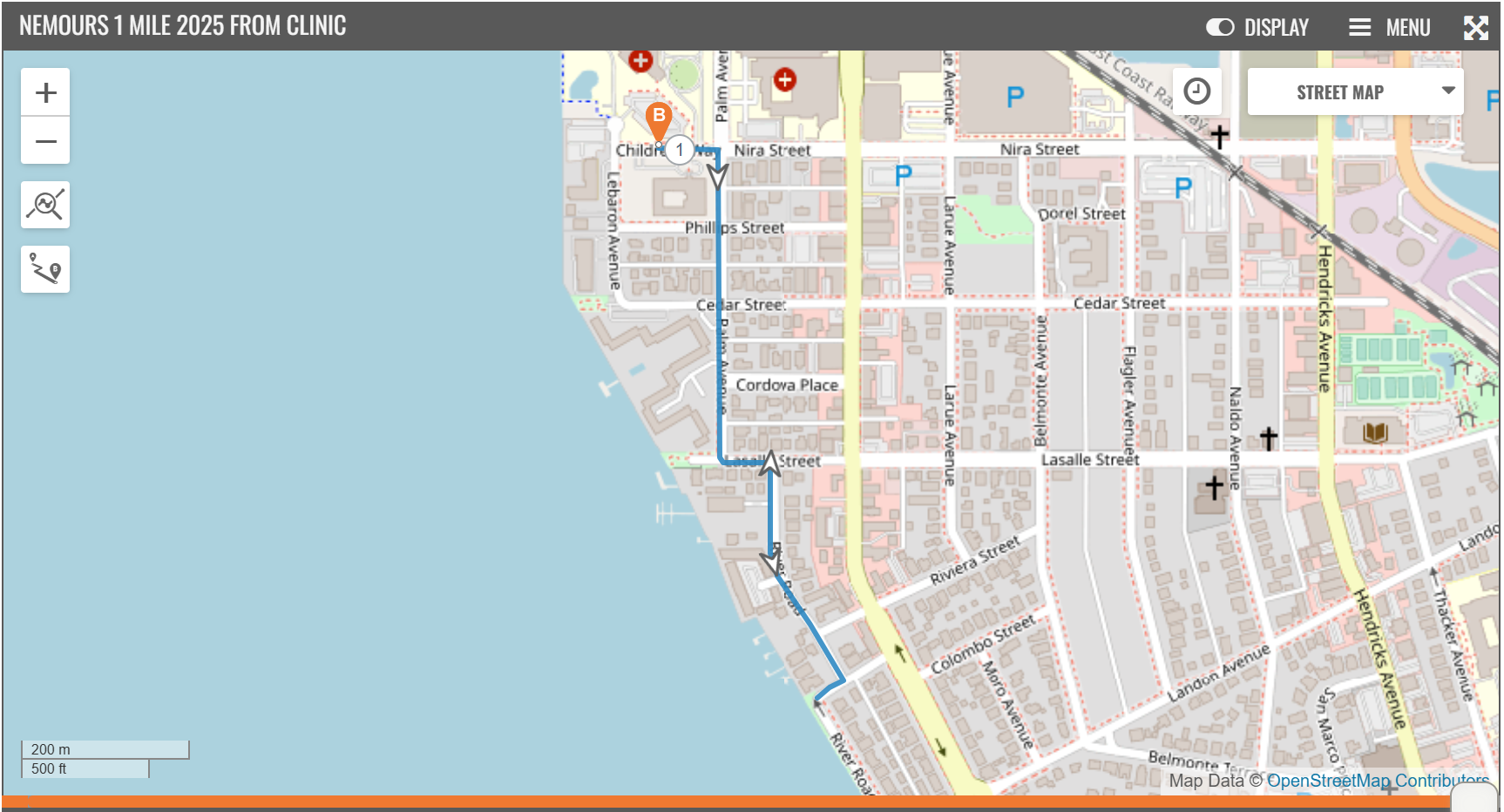
Task: Zoom in with the plus button
Action: 45,92
